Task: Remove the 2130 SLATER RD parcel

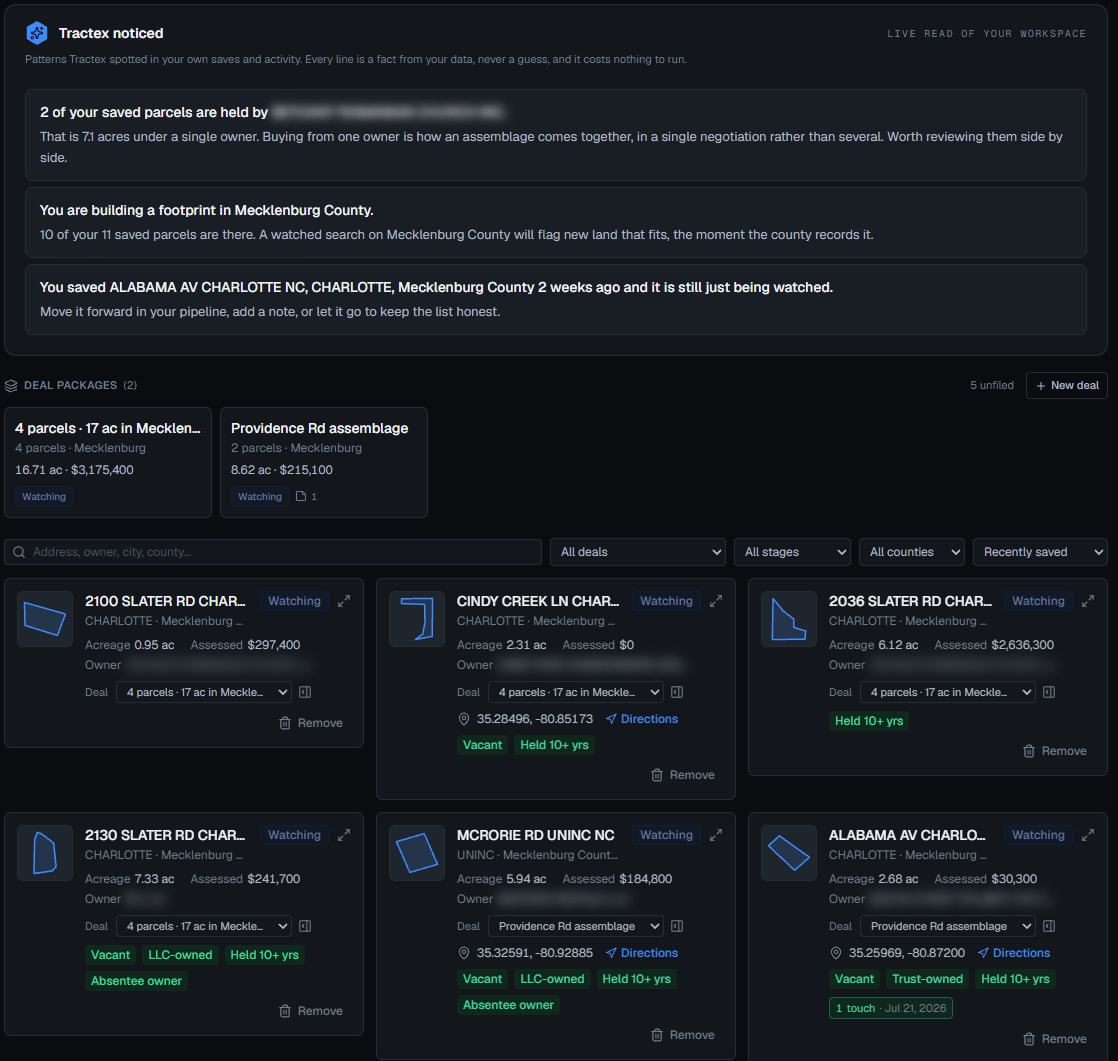Action: (x=311, y=1011)
